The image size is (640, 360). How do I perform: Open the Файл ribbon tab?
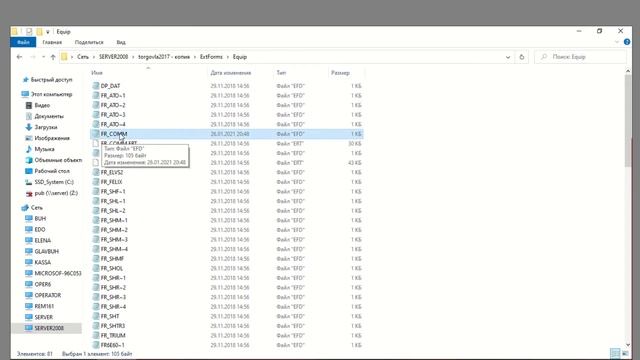click(x=23, y=42)
